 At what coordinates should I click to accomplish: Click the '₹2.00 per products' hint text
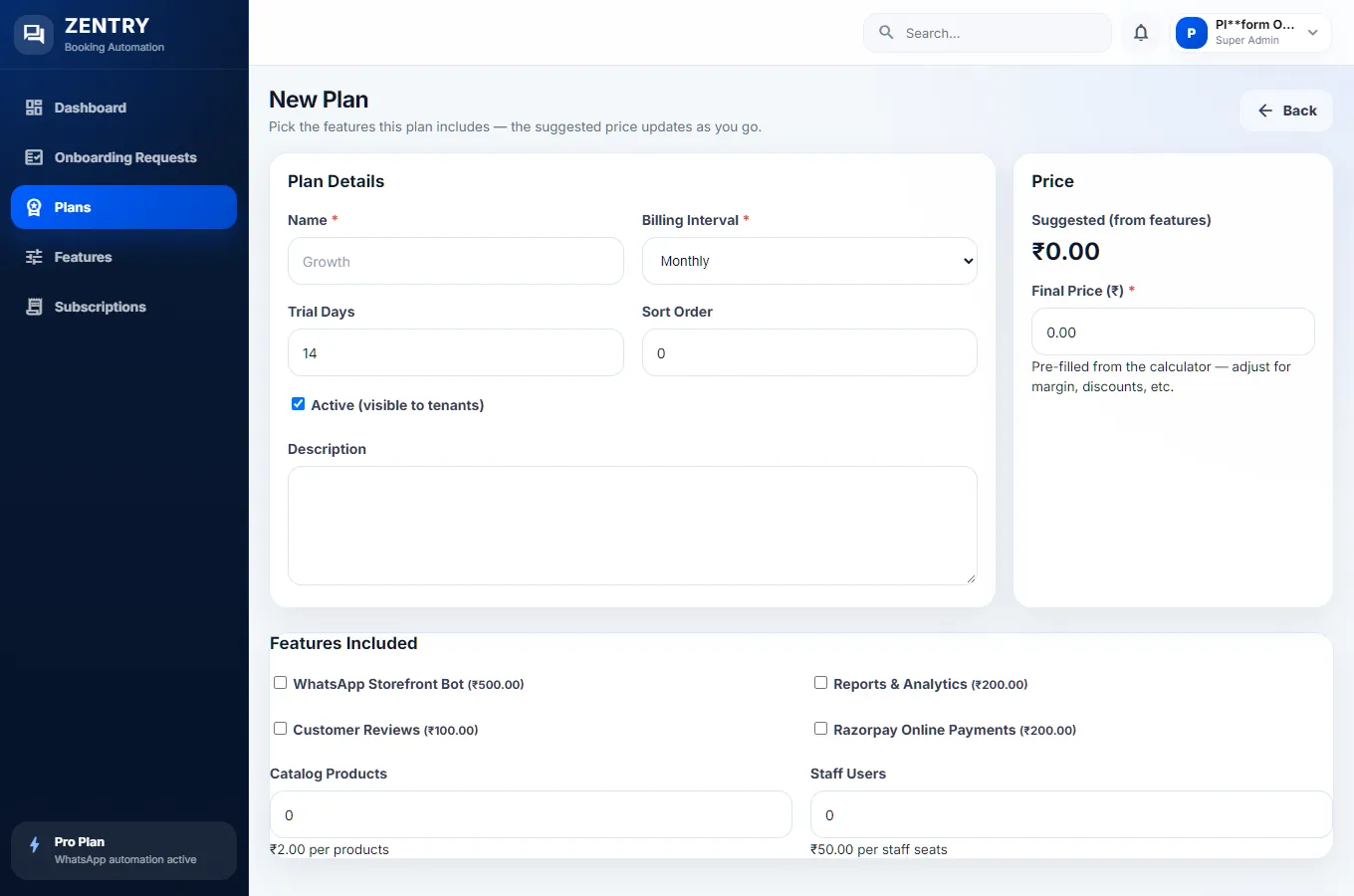330,849
